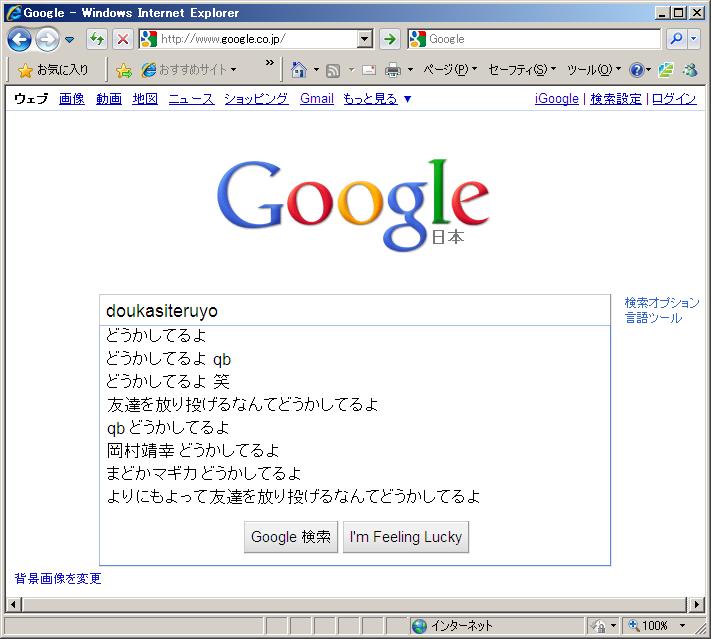Open the 動画 videos link
Image resolution: width=711 pixels, height=639 pixels.
[x=109, y=98]
